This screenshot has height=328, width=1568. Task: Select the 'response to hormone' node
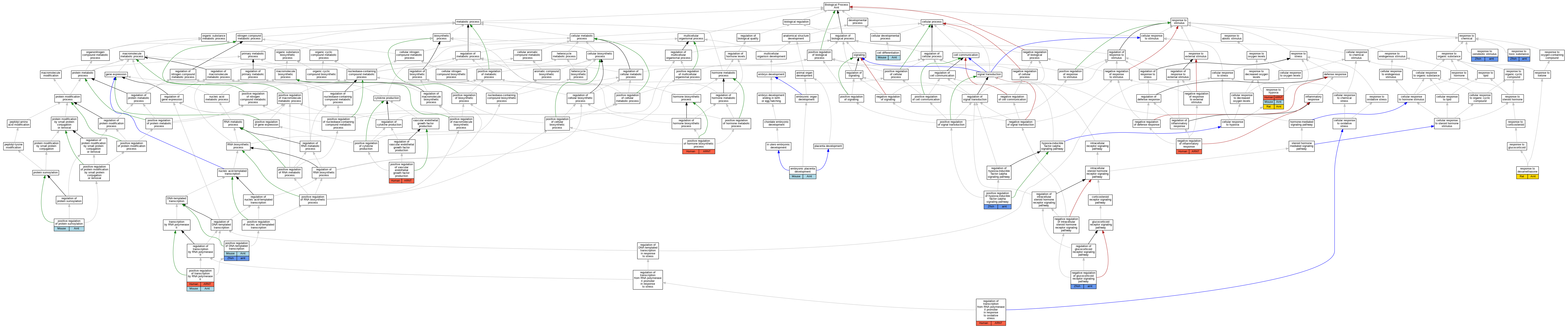pyautogui.click(x=1459, y=74)
